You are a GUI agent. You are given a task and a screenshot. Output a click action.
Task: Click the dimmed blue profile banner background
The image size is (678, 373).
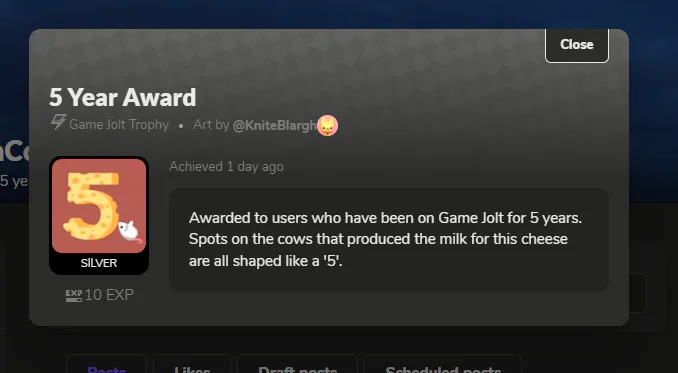337,14
